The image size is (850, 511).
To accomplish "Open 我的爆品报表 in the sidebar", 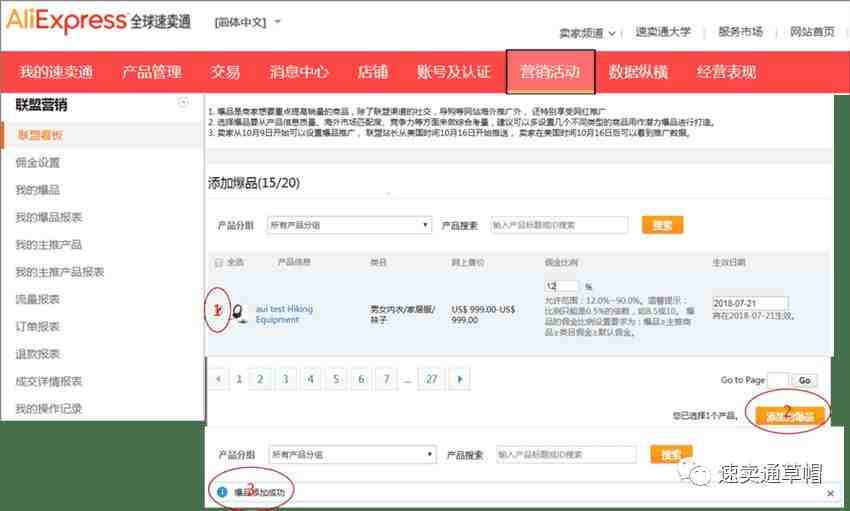I will 49,217.
